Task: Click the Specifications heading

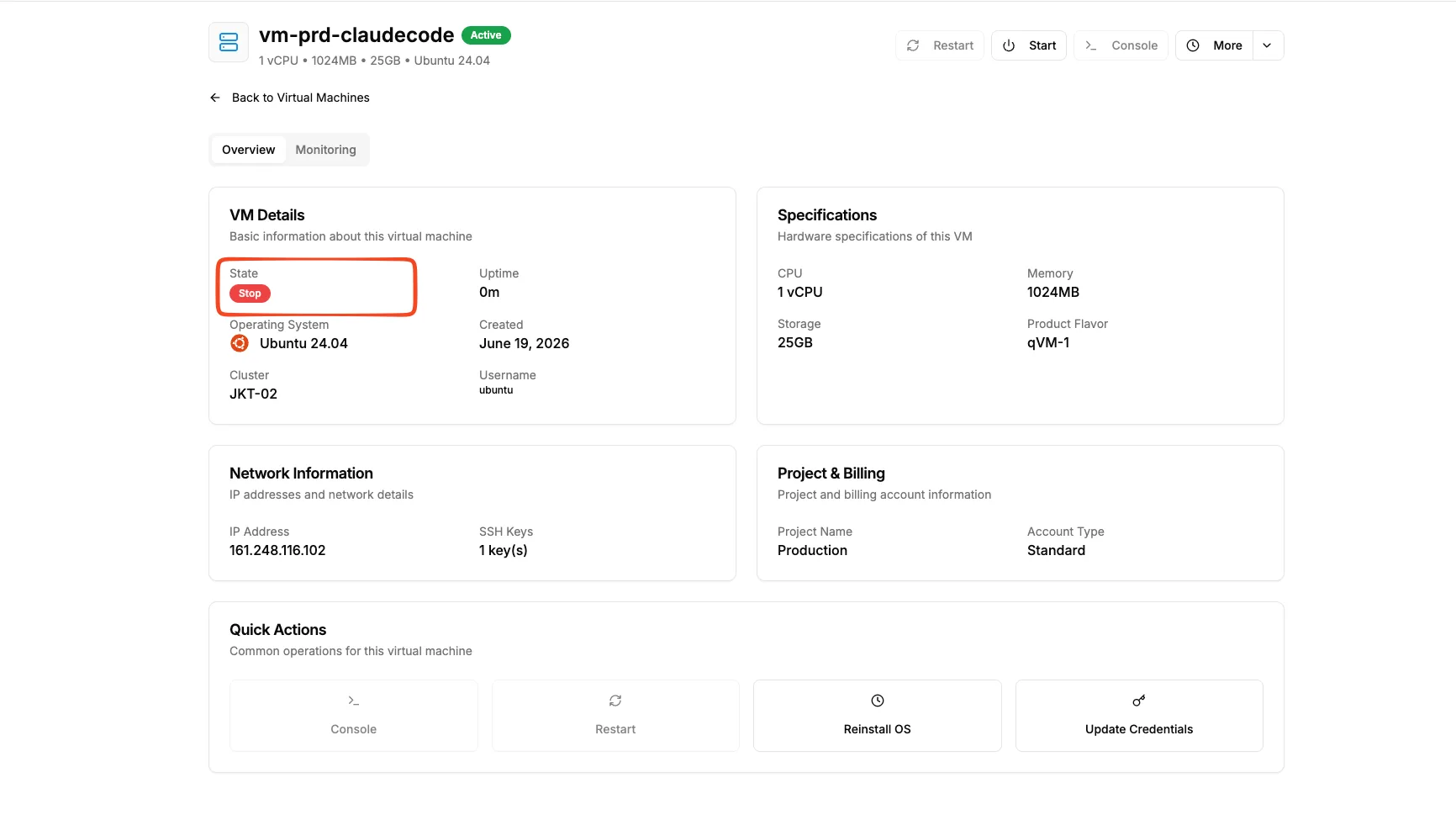Action: pos(827,215)
